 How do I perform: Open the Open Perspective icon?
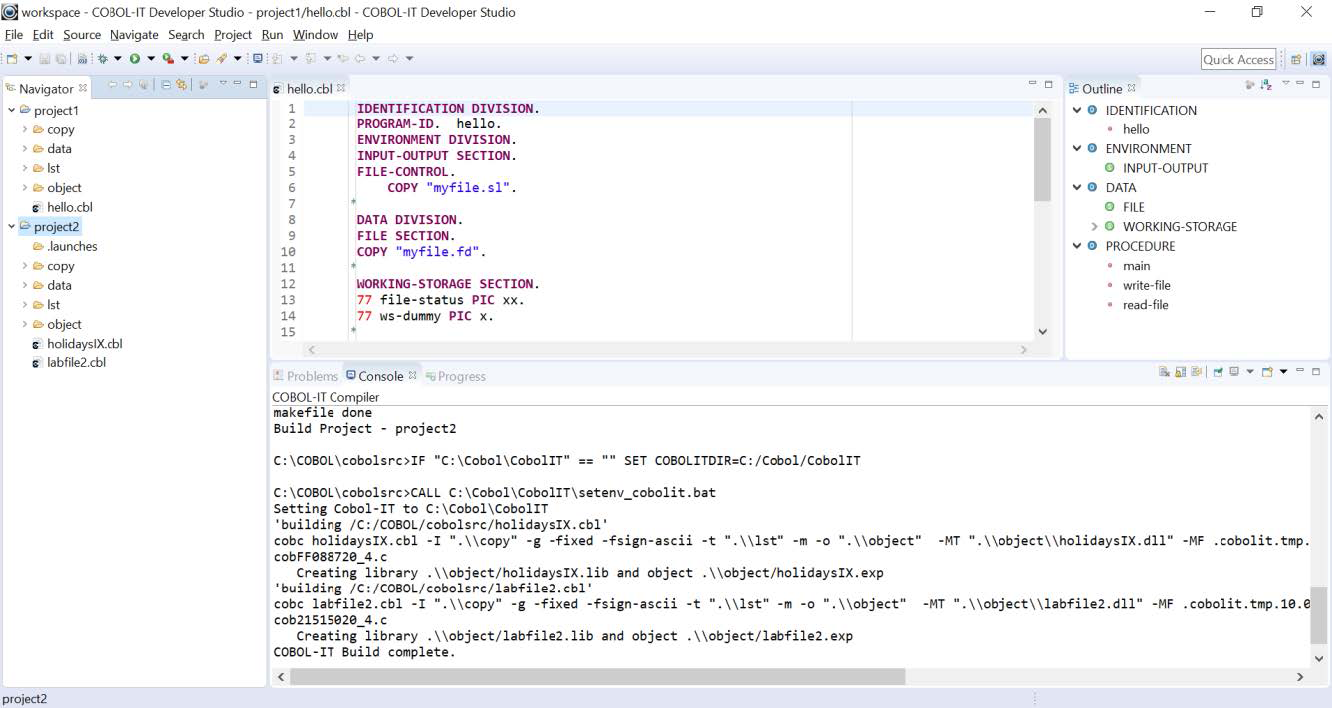1296,59
